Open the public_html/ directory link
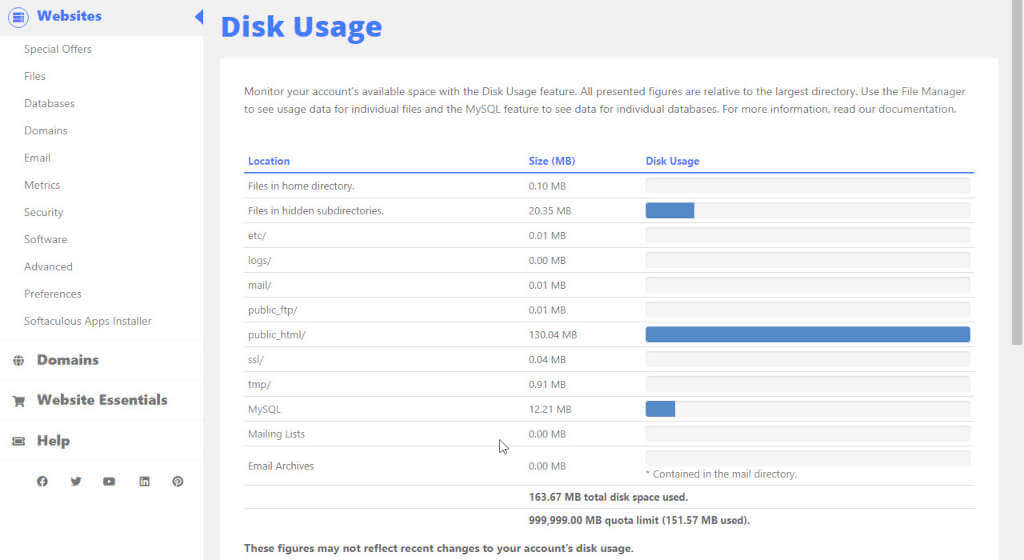 [276, 335]
